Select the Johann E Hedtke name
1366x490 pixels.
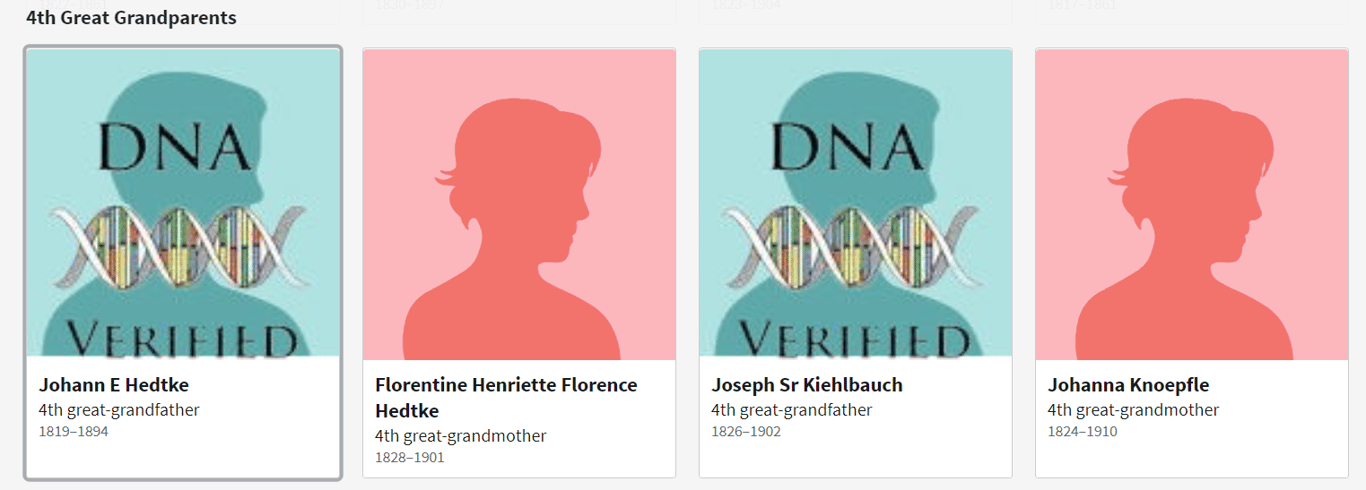pyautogui.click(x=114, y=385)
